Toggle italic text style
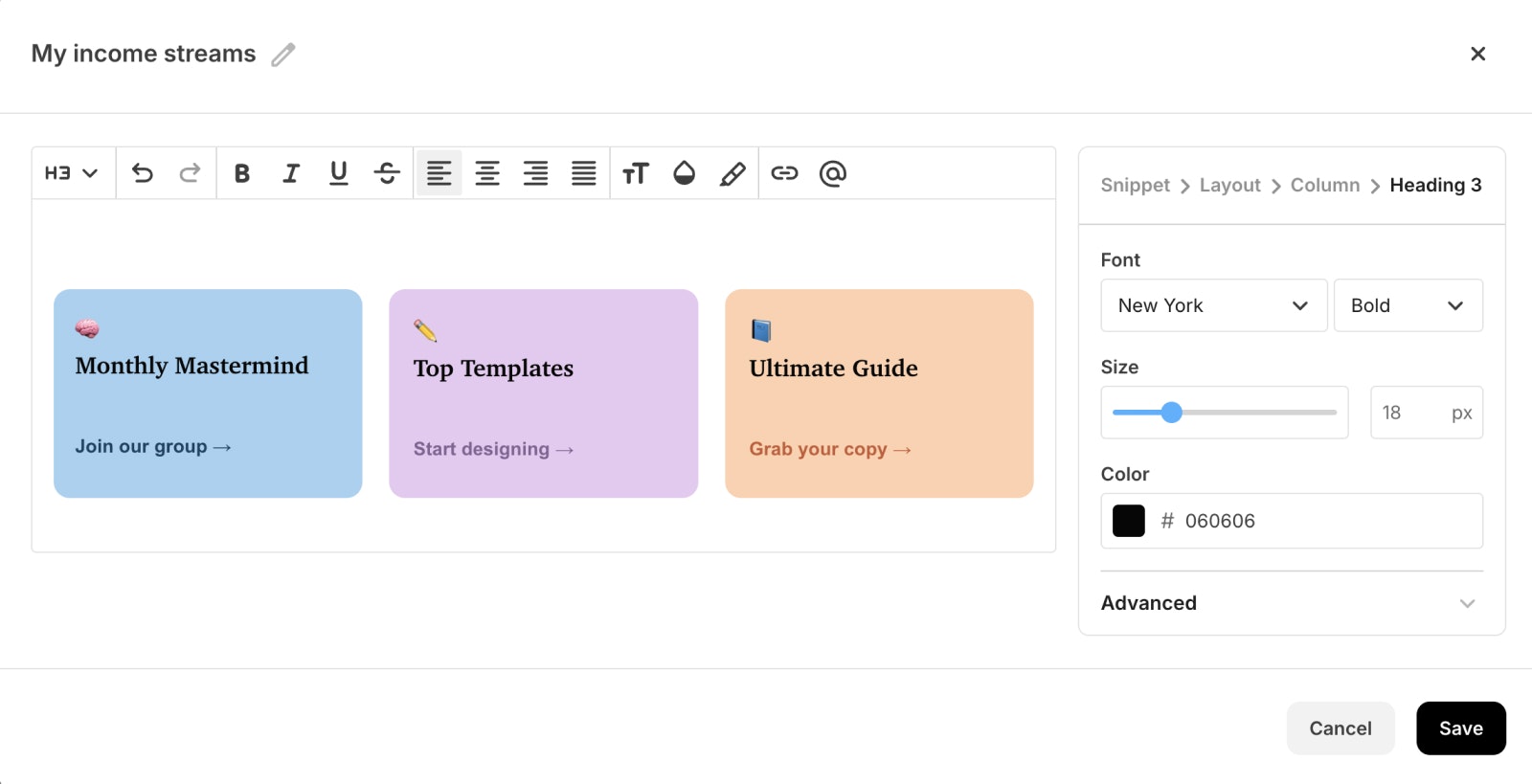Viewport: 1532px width, 784px height. (x=291, y=173)
